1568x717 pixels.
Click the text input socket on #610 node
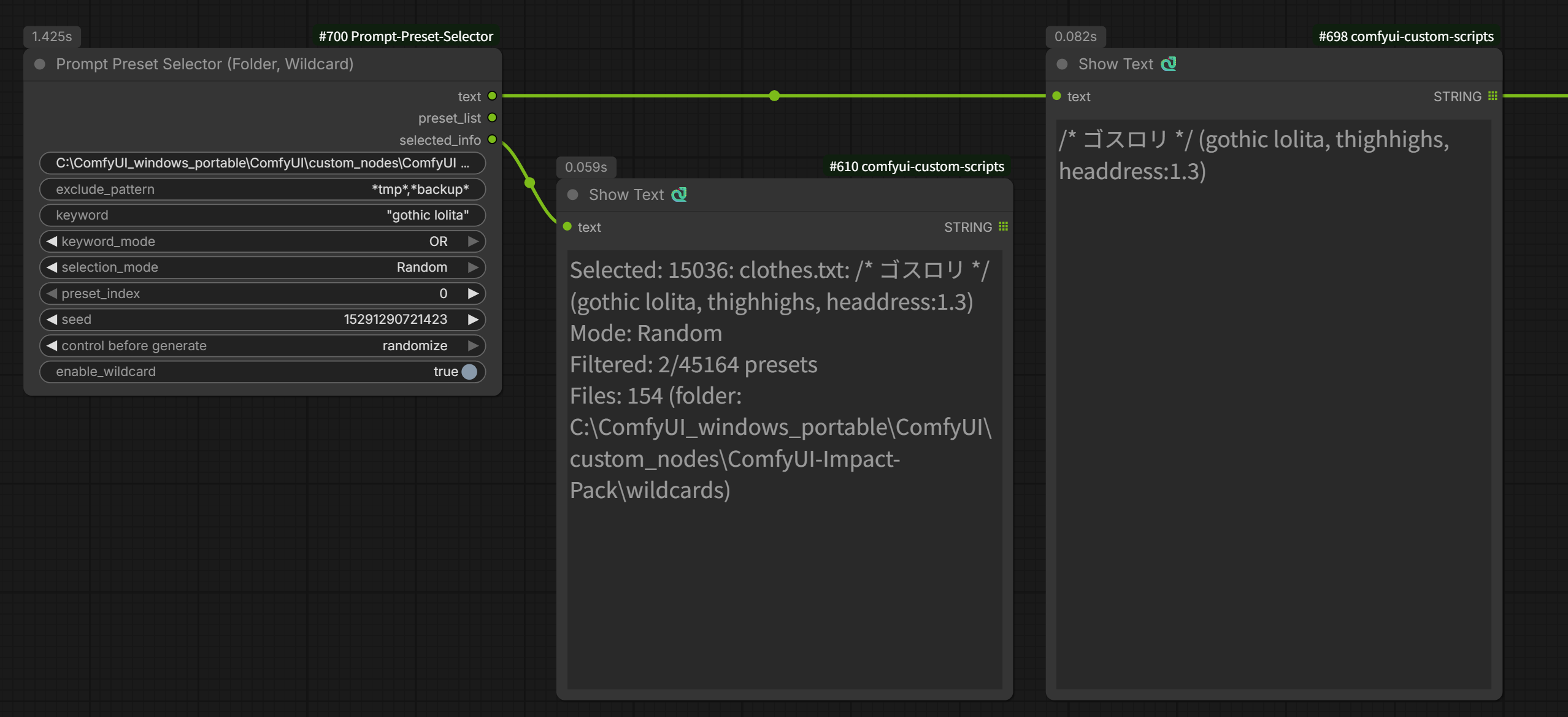567,227
